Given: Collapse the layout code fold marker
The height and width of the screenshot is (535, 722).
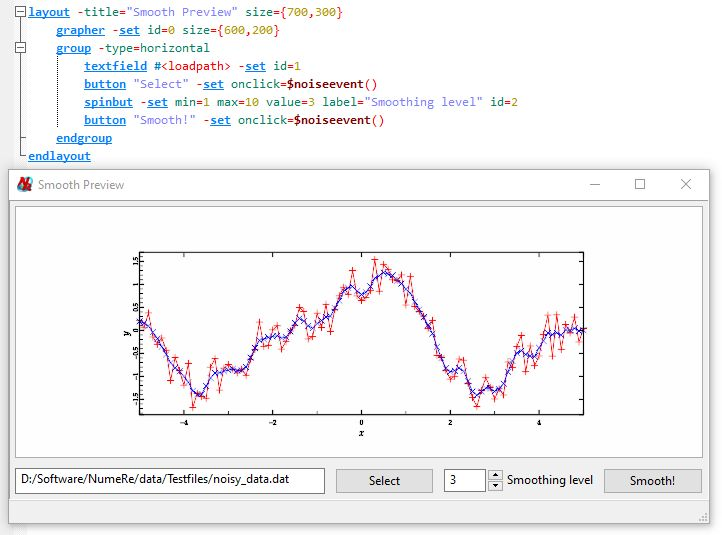Looking at the screenshot, I should tap(20, 12).
